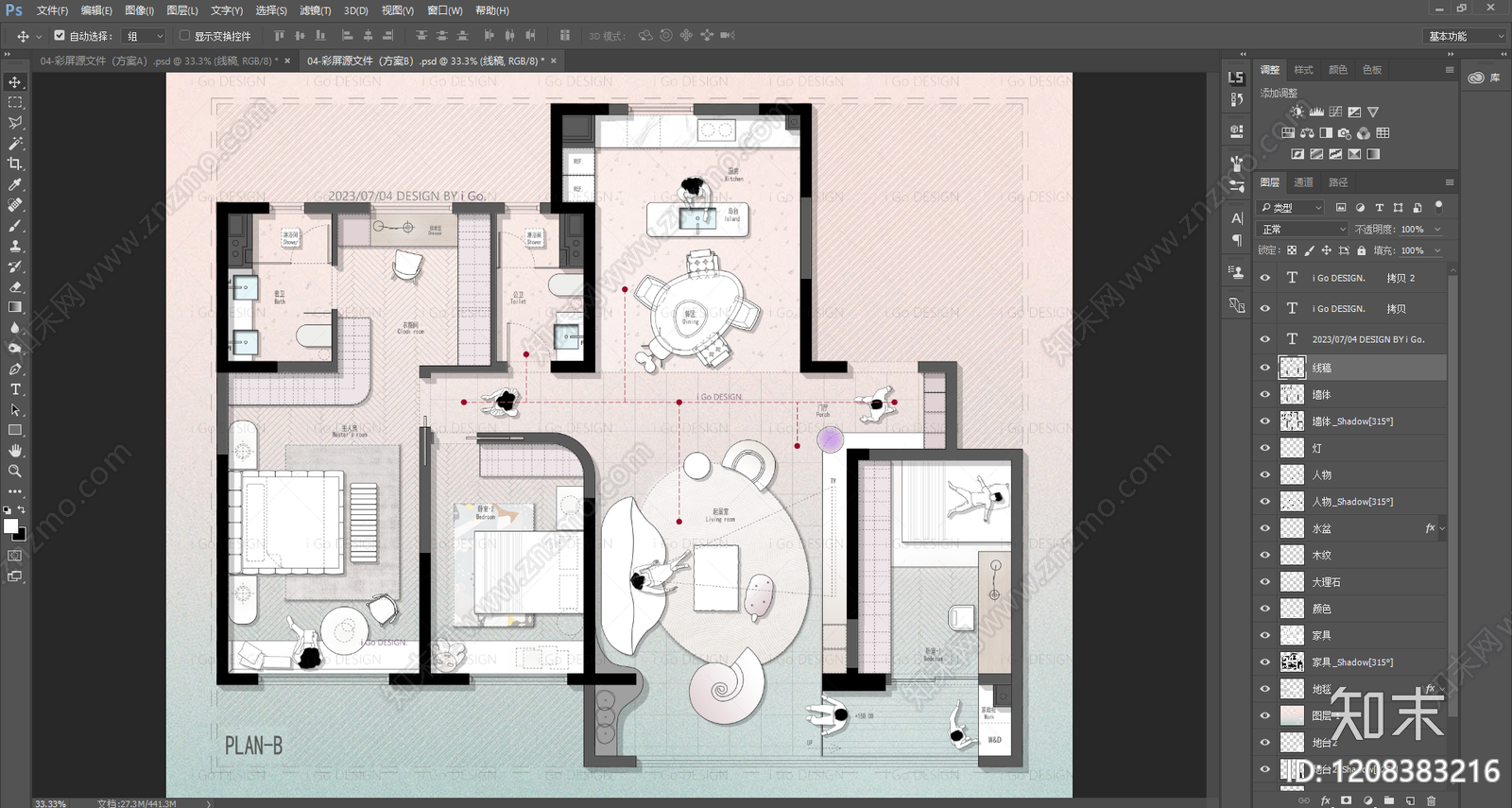Open the auto-select 组 dropdown
This screenshot has height=808, width=1512.
point(145,36)
